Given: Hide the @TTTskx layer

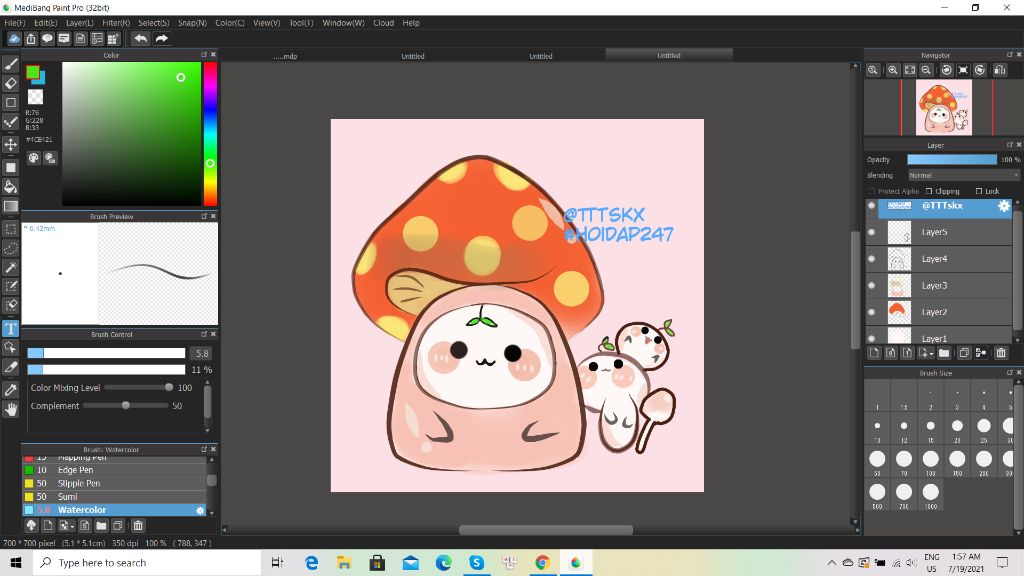Looking at the screenshot, I should click(871, 206).
